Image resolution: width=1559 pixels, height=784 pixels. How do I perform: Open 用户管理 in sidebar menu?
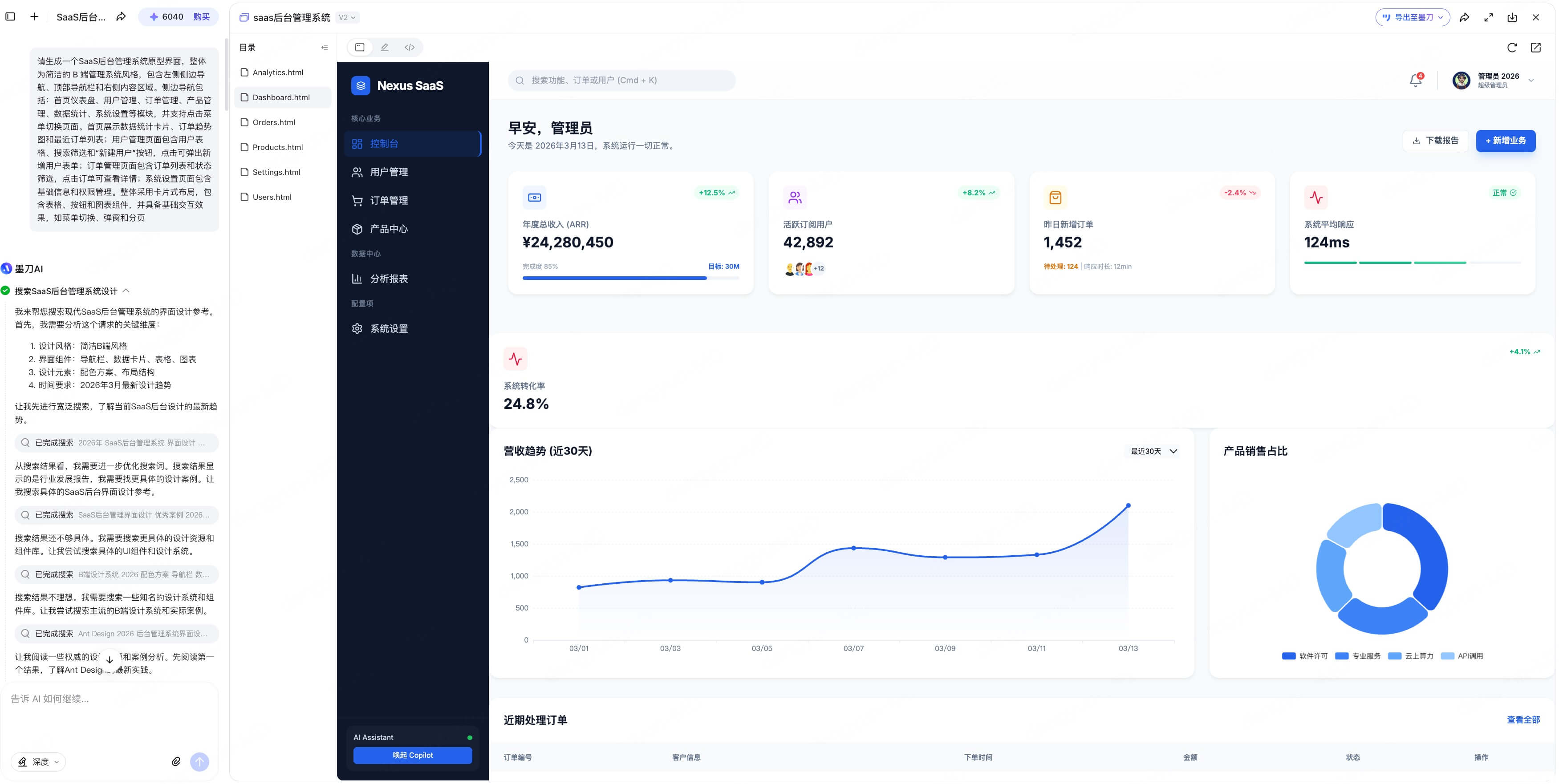point(389,172)
